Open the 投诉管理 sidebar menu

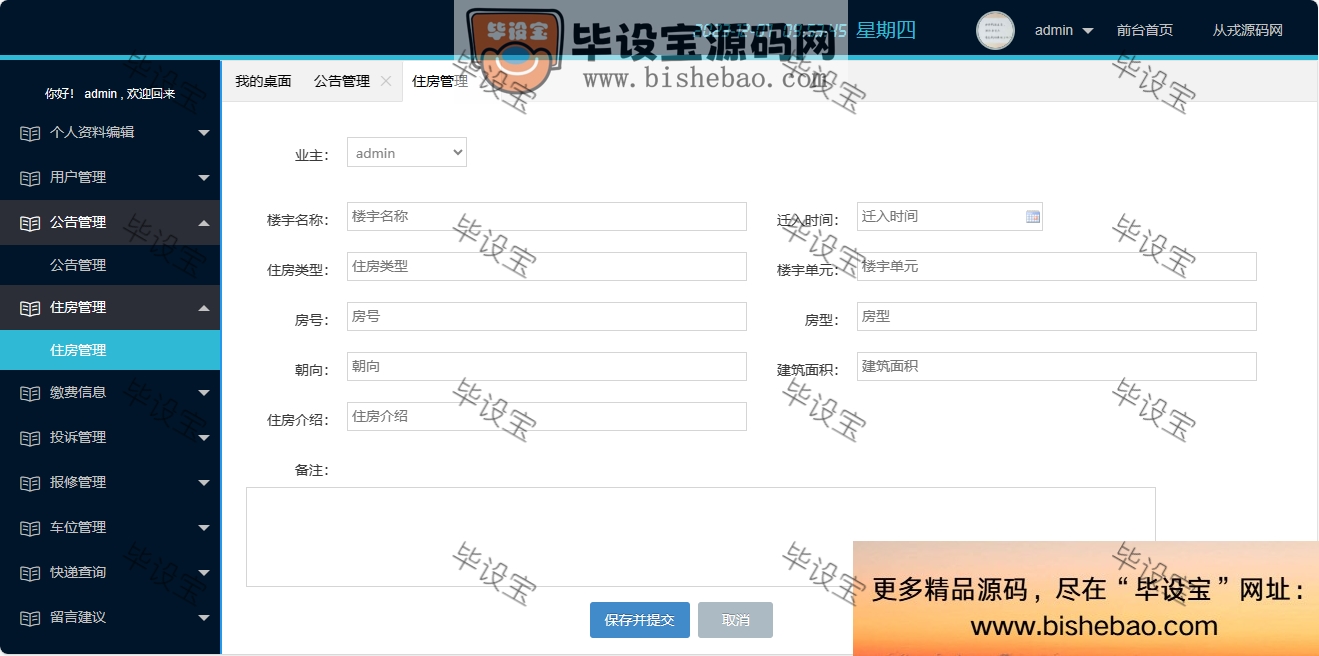110,437
